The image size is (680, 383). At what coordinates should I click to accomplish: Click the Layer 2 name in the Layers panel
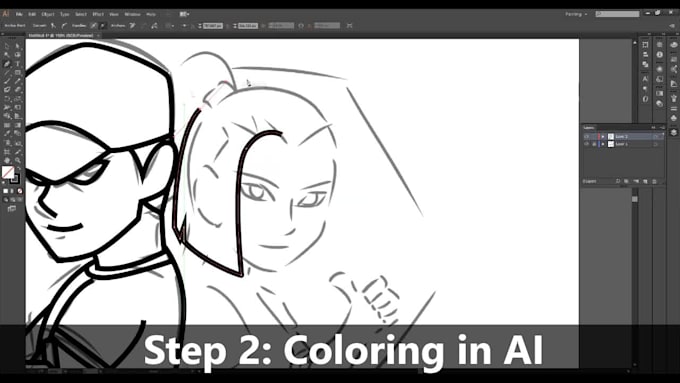point(621,137)
